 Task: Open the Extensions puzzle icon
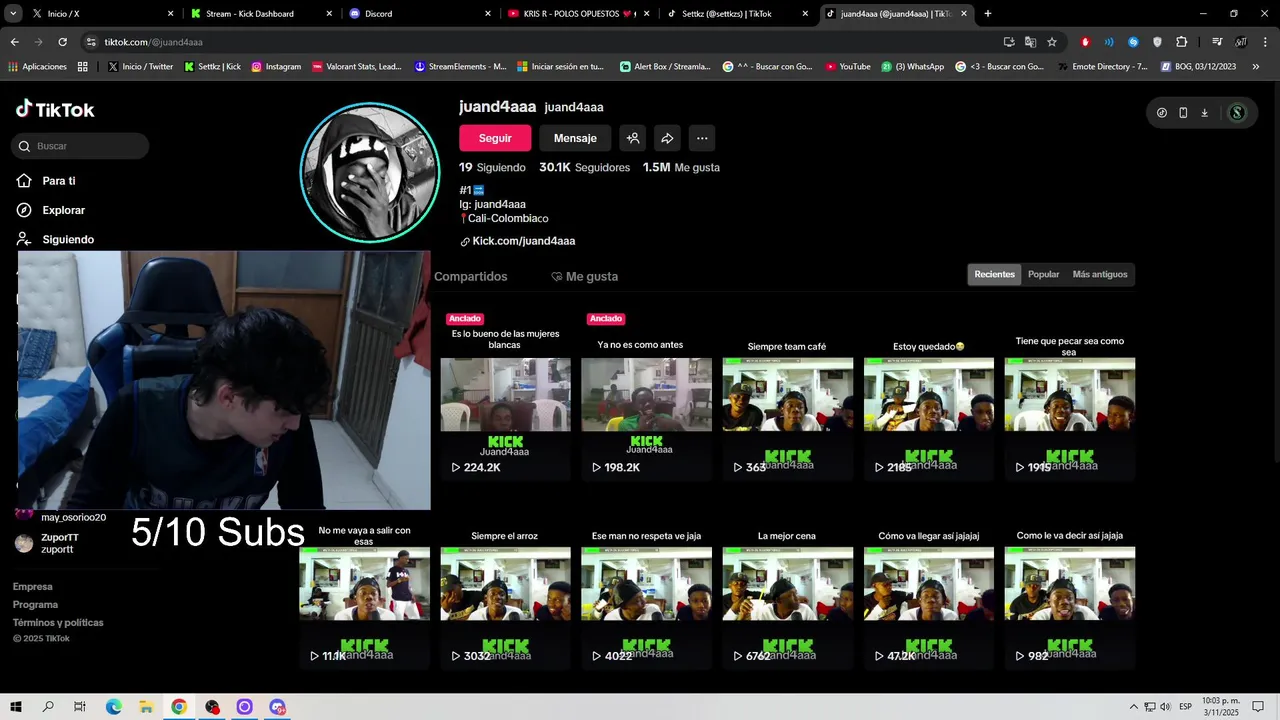point(1182,42)
